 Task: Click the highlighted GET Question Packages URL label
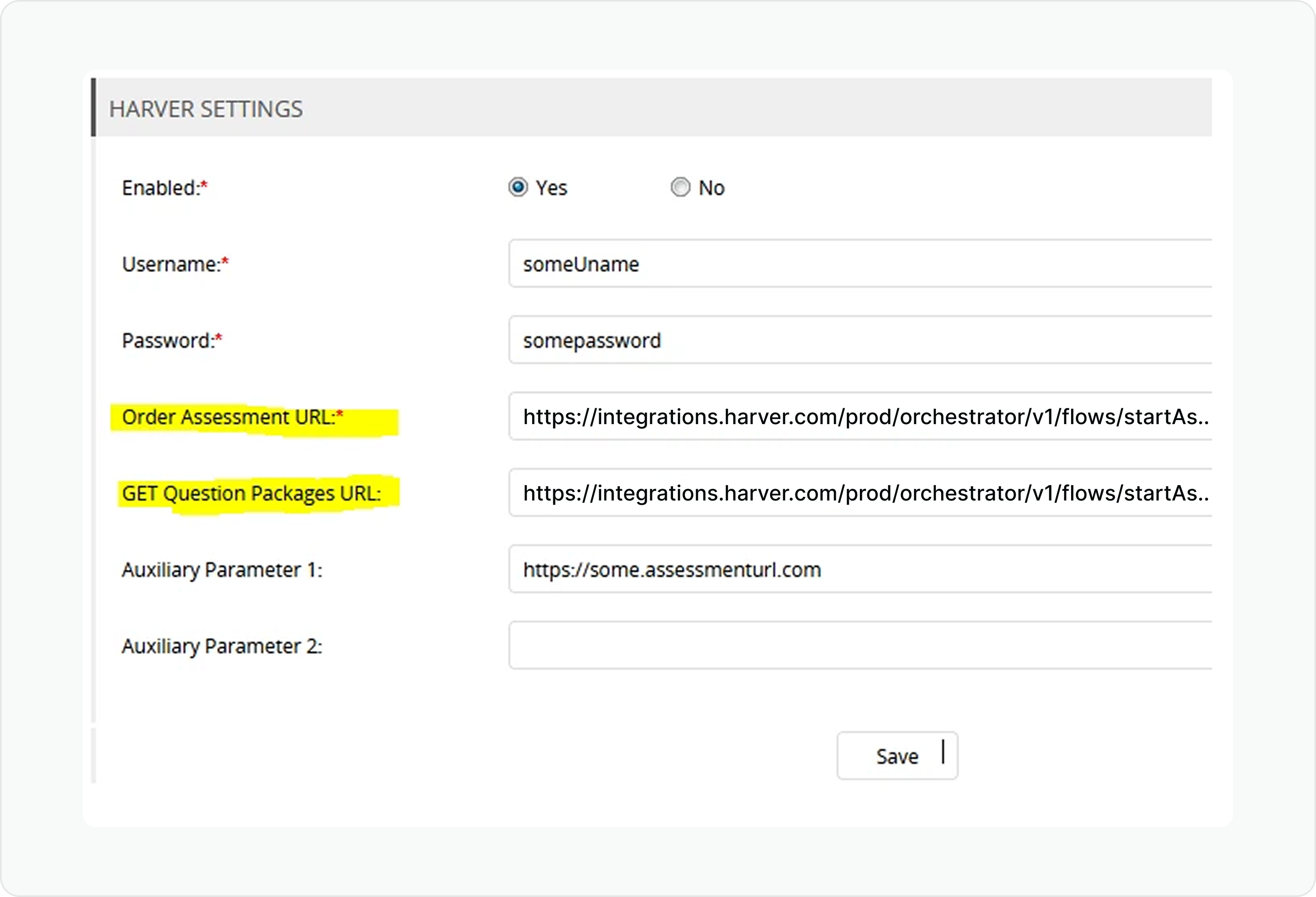pos(251,494)
